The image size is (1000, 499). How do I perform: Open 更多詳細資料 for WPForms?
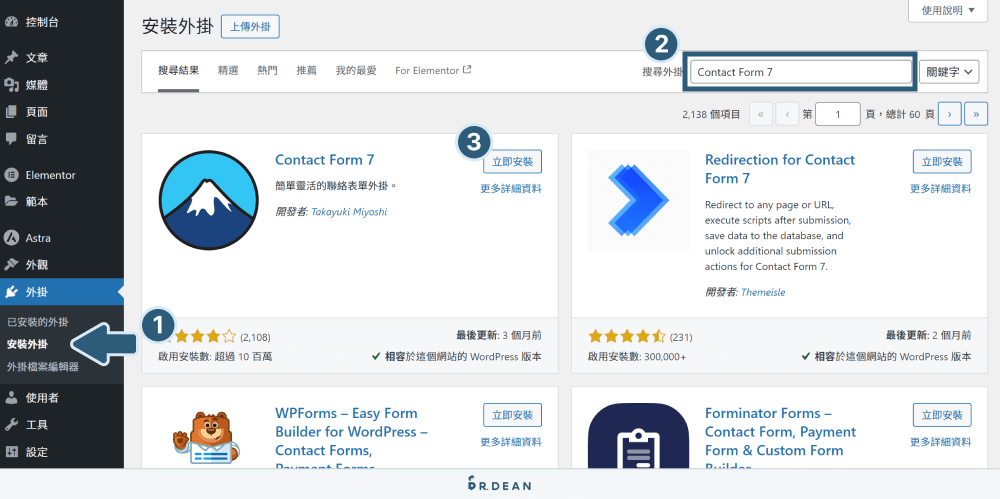pyautogui.click(x=511, y=442)
